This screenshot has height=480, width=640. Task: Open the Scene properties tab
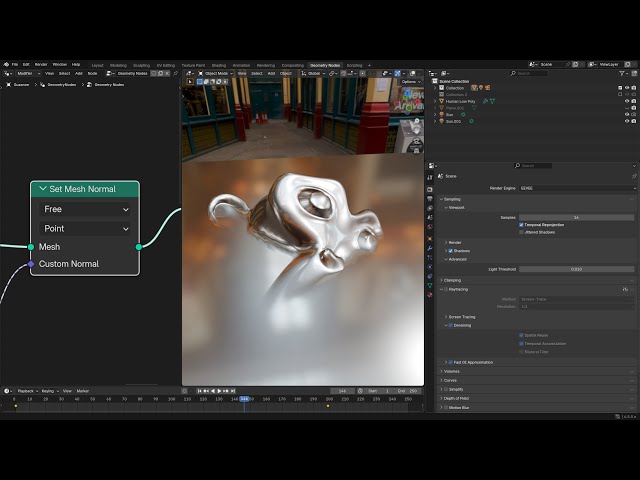pyautogui.click(x=430, y=218)
